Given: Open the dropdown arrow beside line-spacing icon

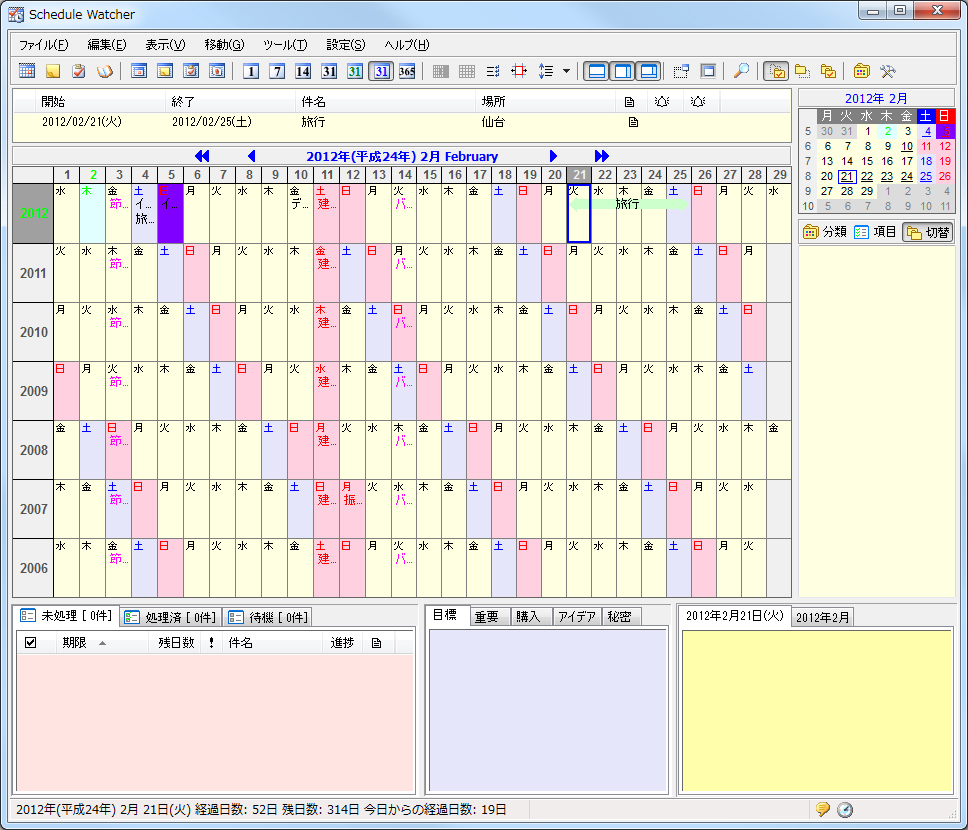Looking at the screenshot, I should pos(566,71).
